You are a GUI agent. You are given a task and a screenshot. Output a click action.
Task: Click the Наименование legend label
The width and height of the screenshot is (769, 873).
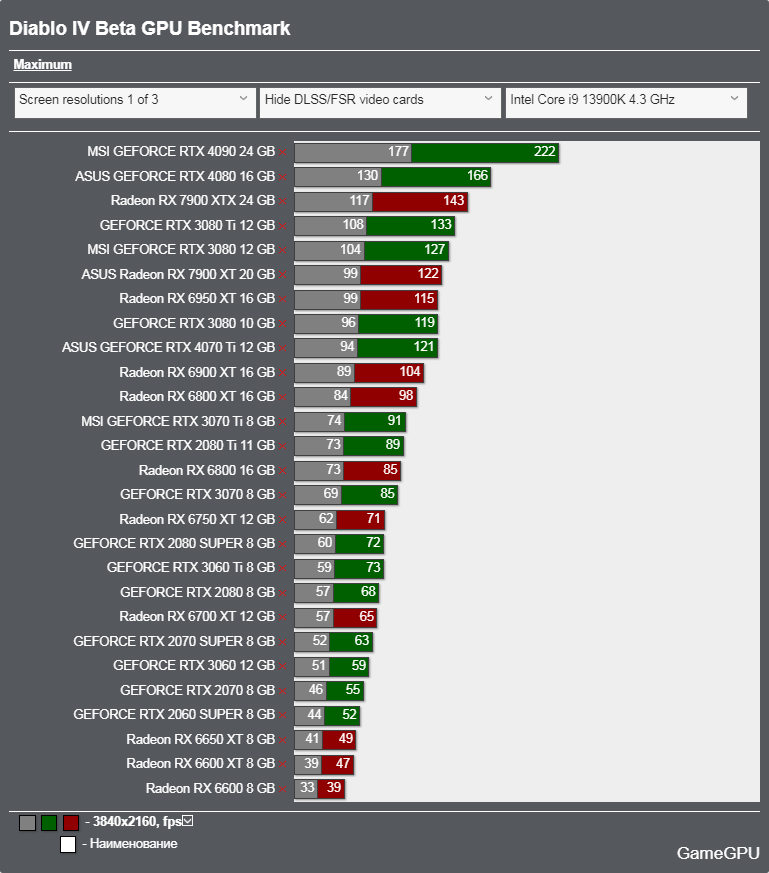[134, 844]
